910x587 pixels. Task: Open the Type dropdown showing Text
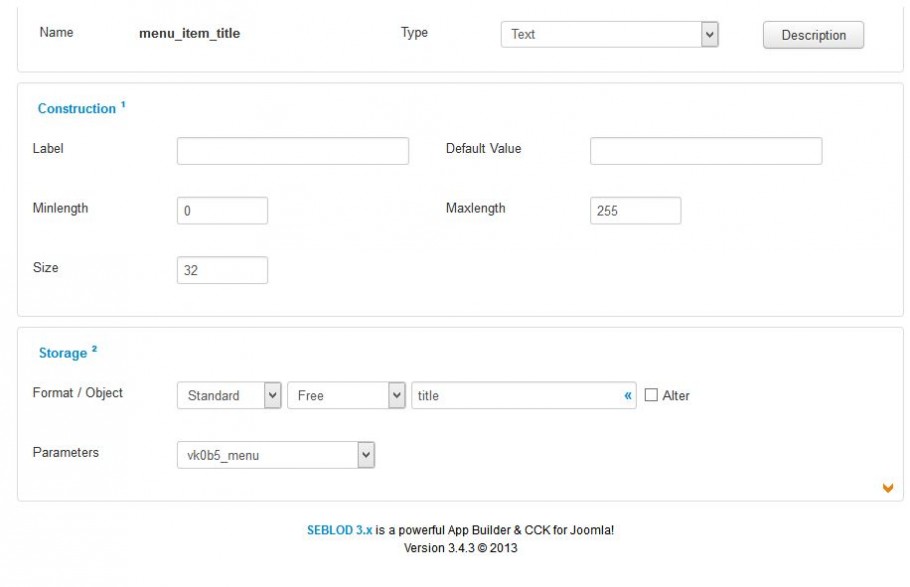click(x=609, y=34)
